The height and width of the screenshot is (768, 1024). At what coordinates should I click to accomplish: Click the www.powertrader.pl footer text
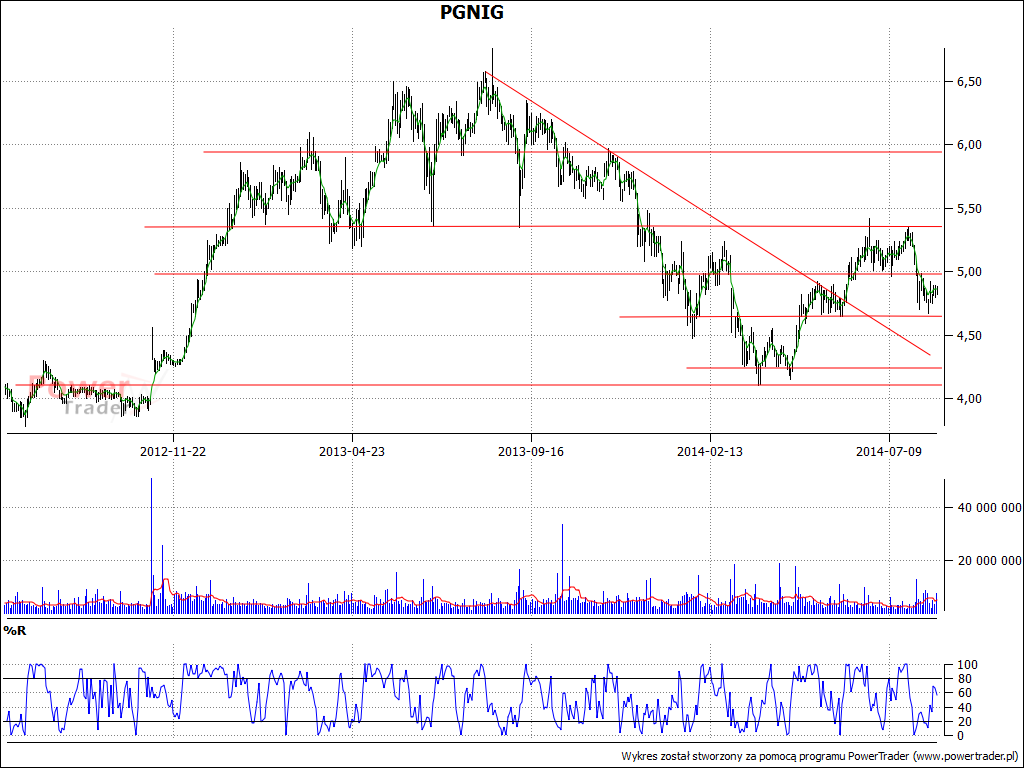coord(965,756)
